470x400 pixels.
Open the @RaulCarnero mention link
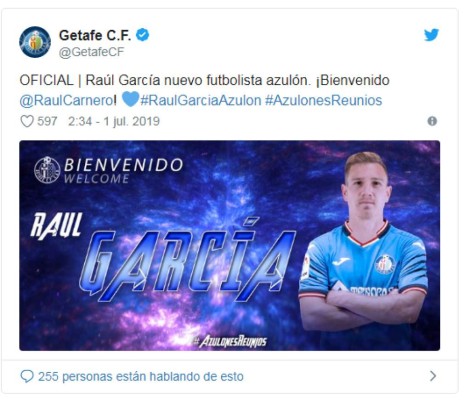click(67, 100)
